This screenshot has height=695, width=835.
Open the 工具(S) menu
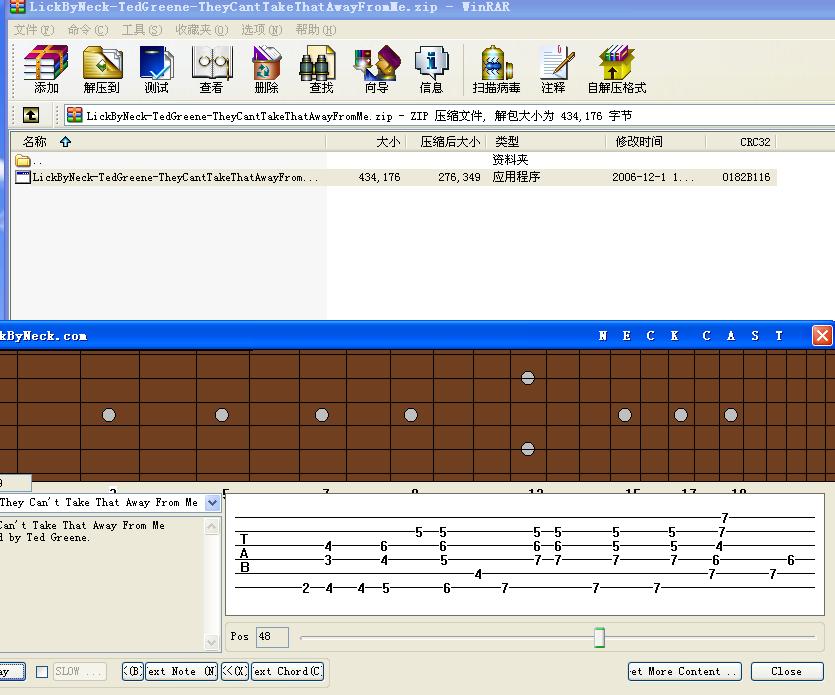point(142,30)
